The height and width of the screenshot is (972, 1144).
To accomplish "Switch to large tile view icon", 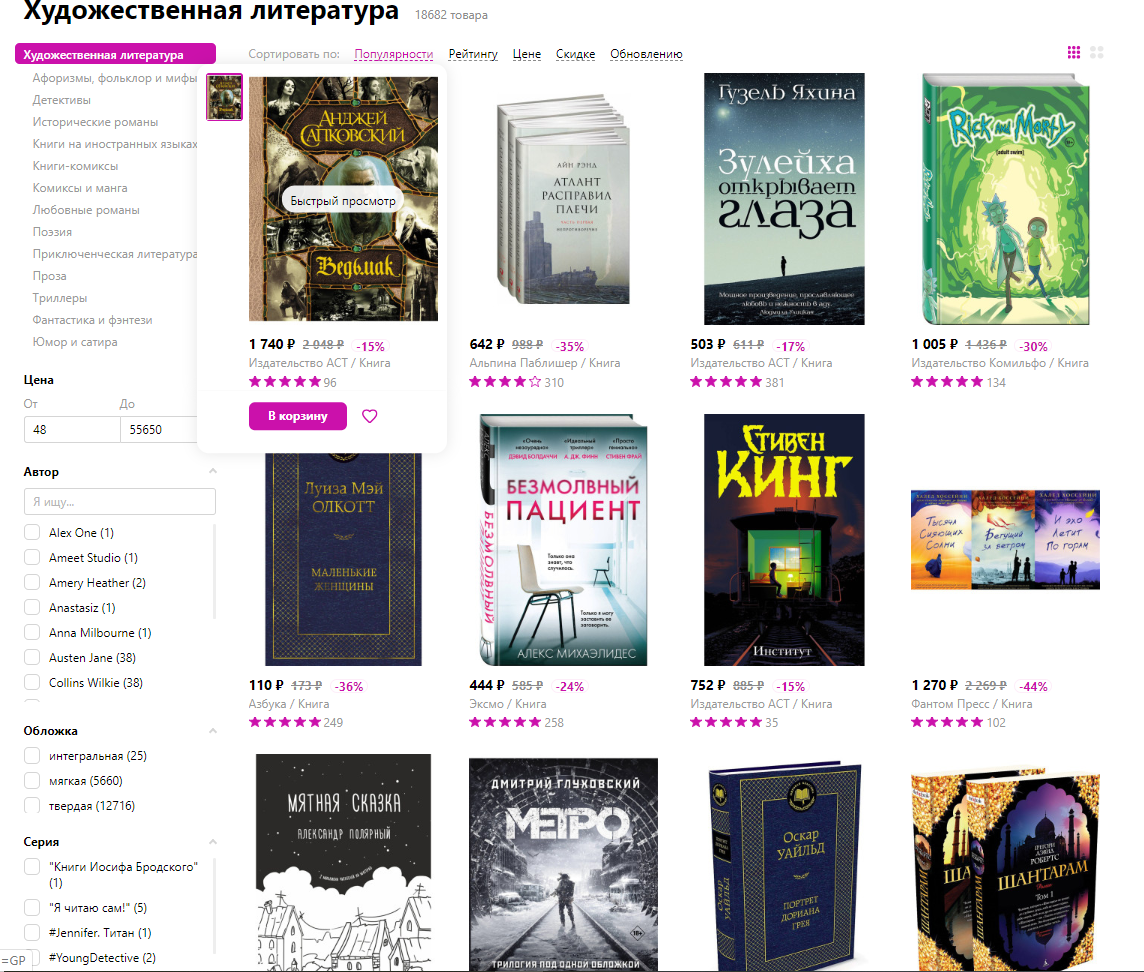I will click(x=1097, y=53).
